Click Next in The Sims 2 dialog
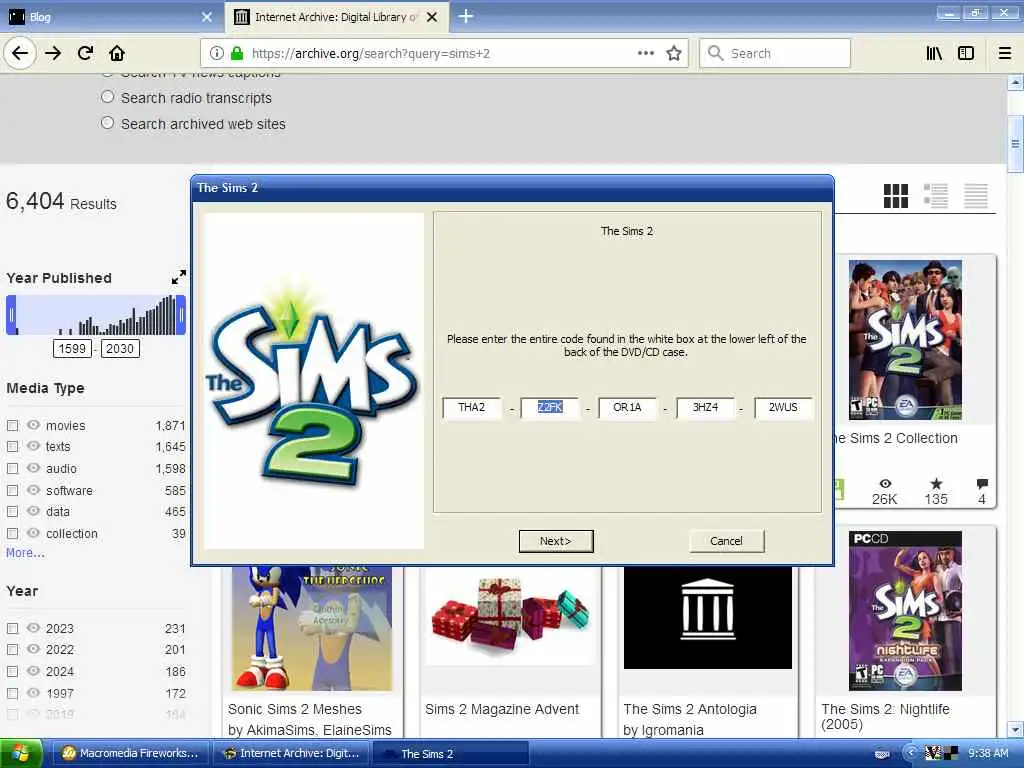1024x768 pixels. [556, 541]
